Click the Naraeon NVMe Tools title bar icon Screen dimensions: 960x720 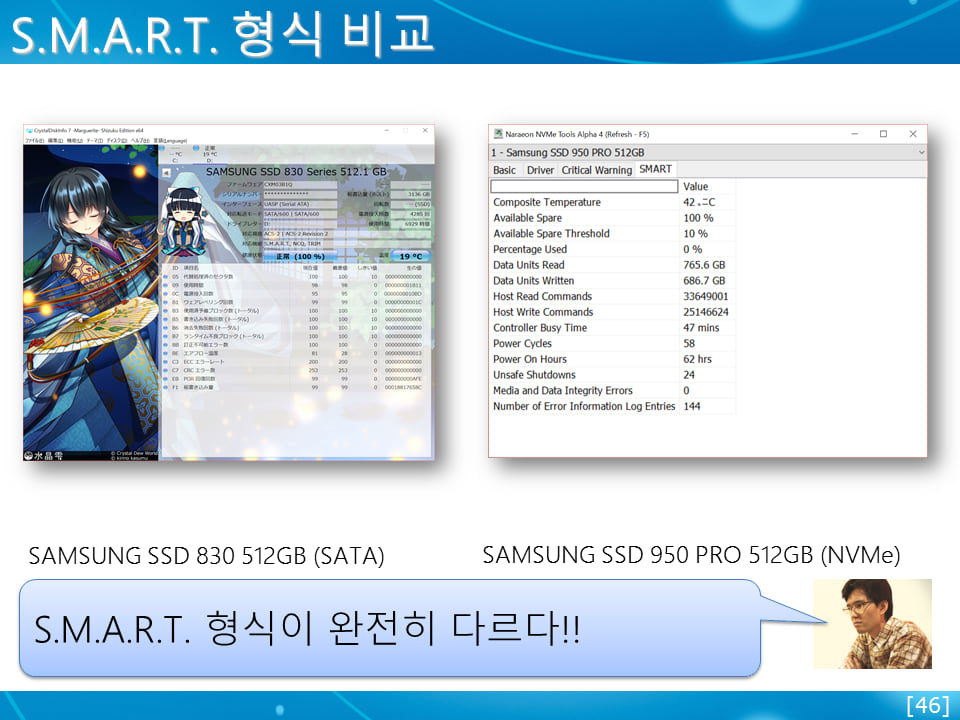[498, 133]
